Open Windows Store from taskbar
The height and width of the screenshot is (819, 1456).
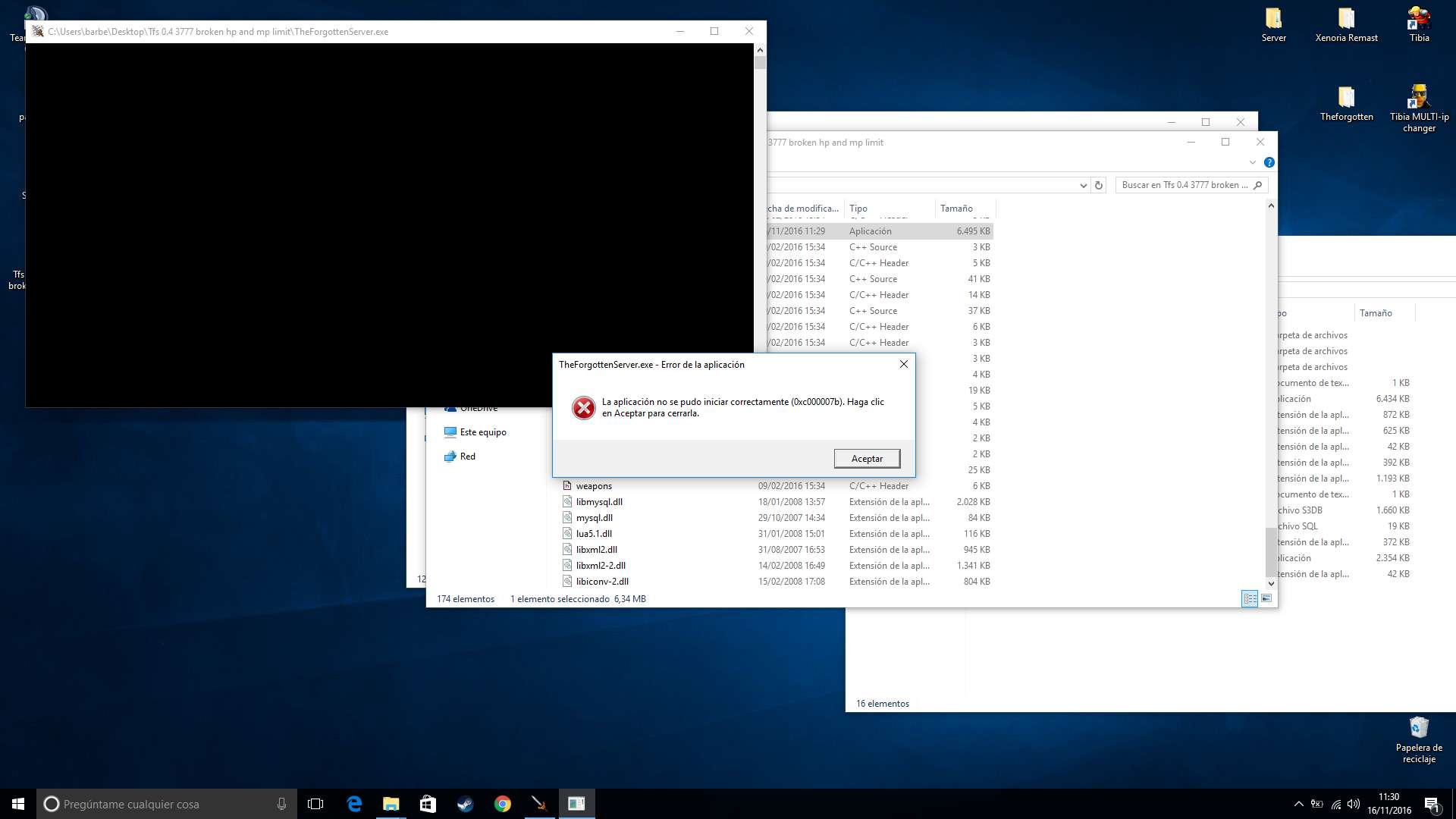[x=428, y=804]
